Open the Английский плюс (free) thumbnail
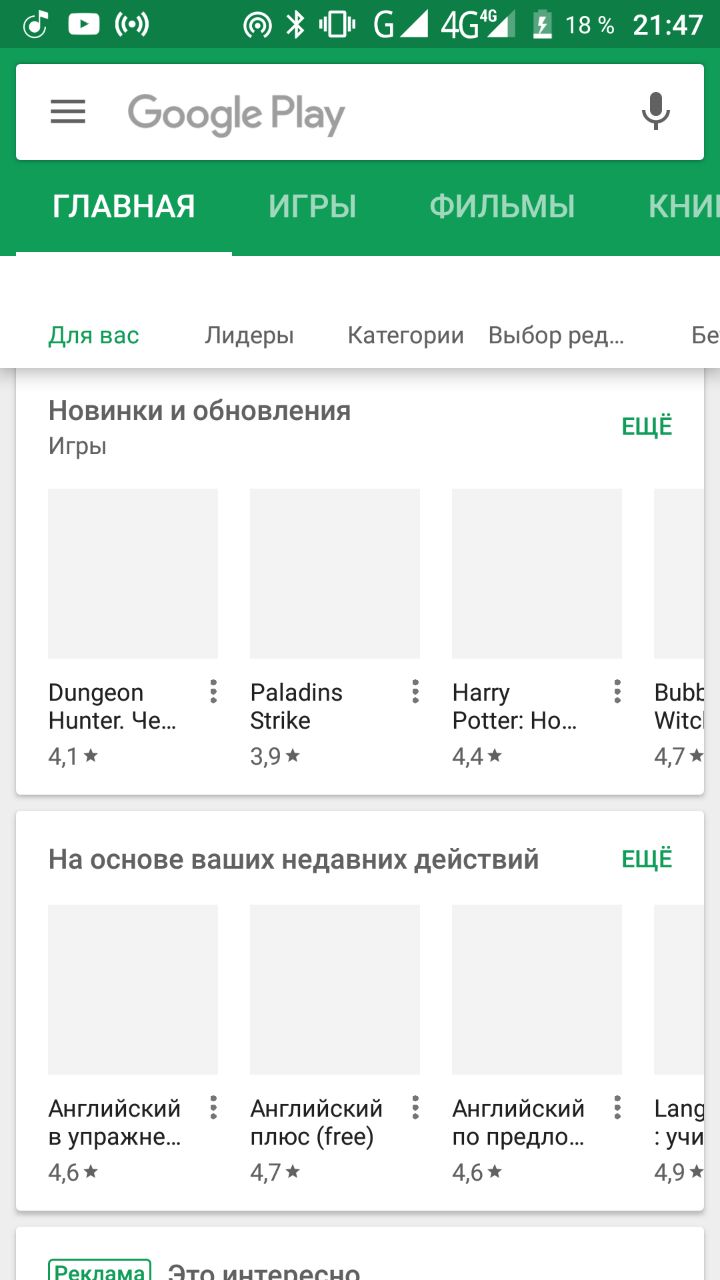The width and height of the screenshot is (720, 1280). coord(335,990)
